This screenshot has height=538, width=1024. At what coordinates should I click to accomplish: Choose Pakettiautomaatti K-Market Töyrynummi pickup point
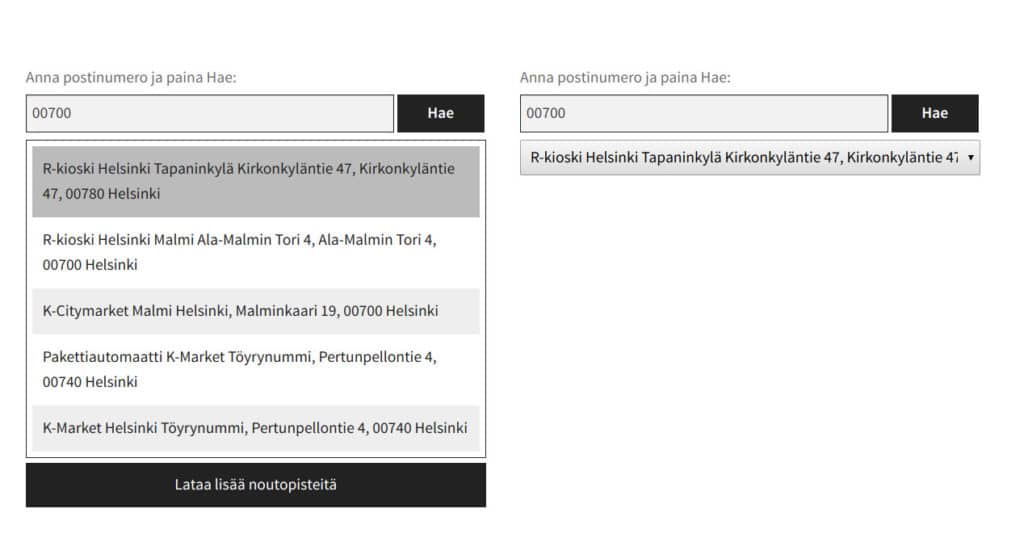pyautogui.click(x=256, y=370)
